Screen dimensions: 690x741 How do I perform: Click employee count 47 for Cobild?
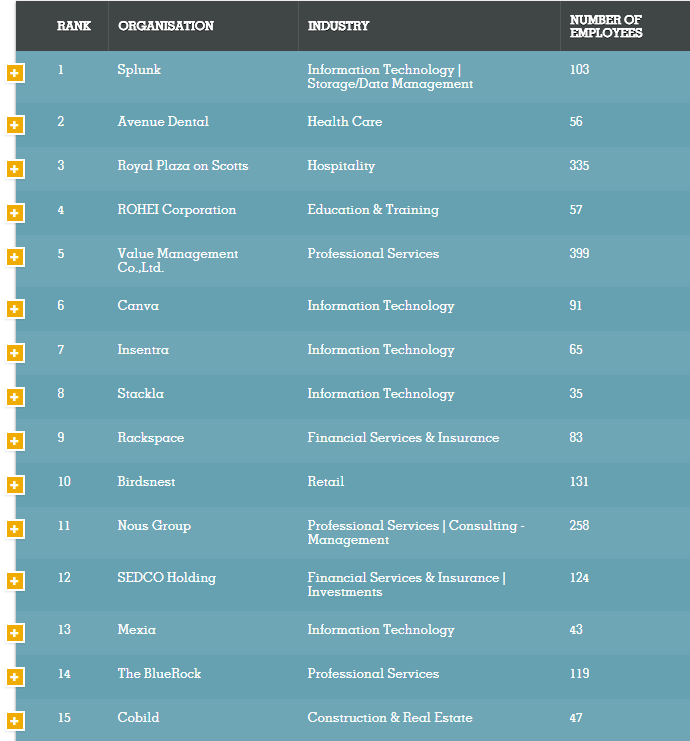tap(576, 717)
